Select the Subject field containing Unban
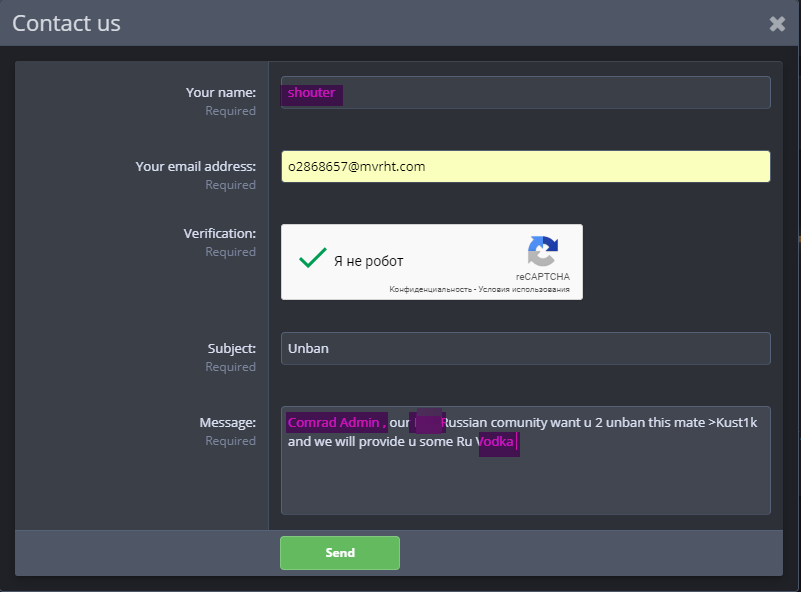Viewport: 801px width, 592px height. click(x=525, y=349)
